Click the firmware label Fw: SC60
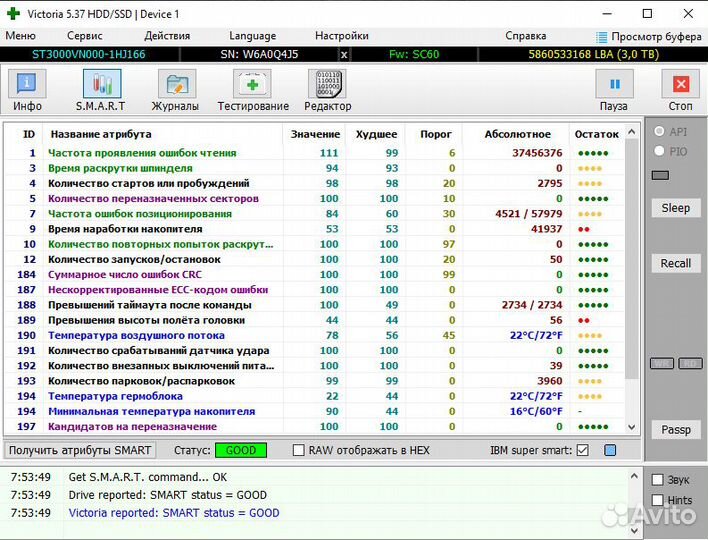The height and width of the screenshot is (540, 708). point(414,55)
